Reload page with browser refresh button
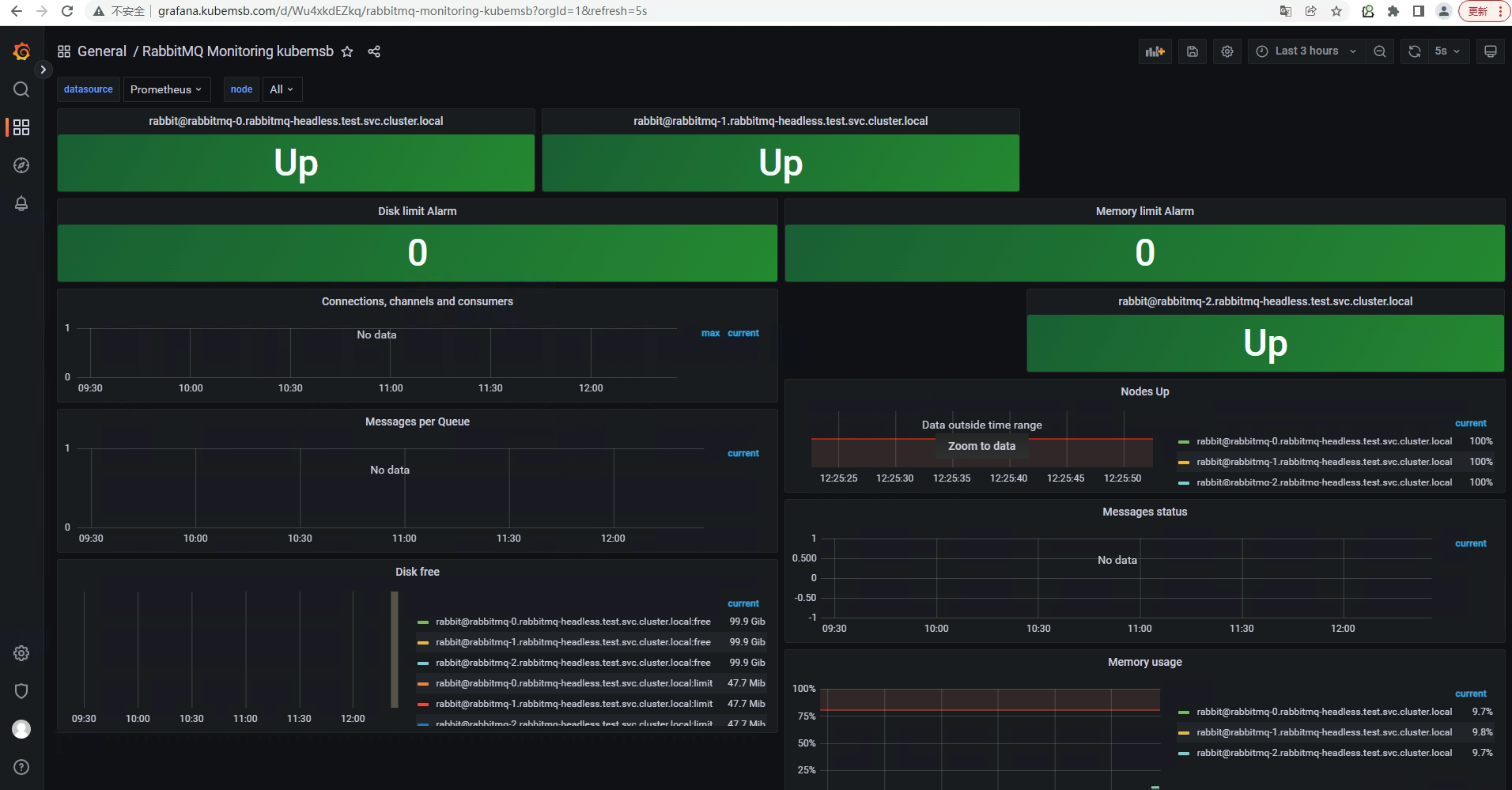Viewport: 1512px width, 790px height. [x=67, y=11]
